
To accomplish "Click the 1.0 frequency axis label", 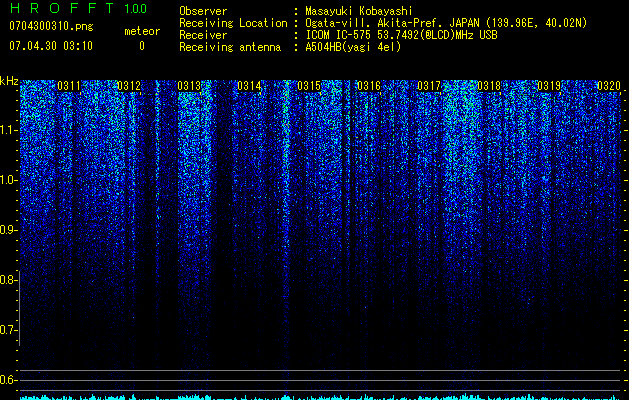I will point(8,180).
